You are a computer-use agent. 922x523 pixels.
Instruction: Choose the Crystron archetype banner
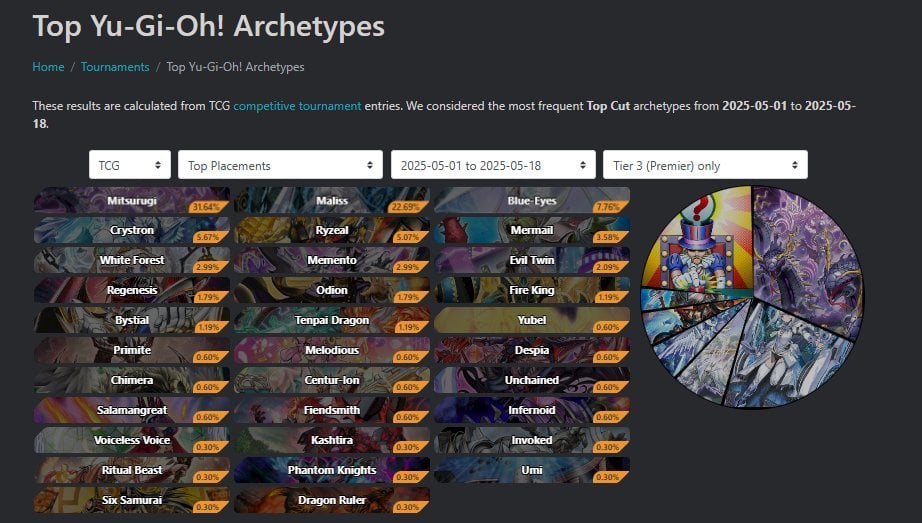tap(132, 231)
